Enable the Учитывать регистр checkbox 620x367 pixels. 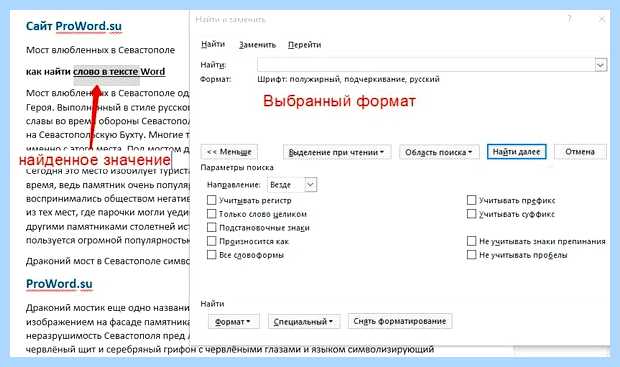tap(212, 200)
